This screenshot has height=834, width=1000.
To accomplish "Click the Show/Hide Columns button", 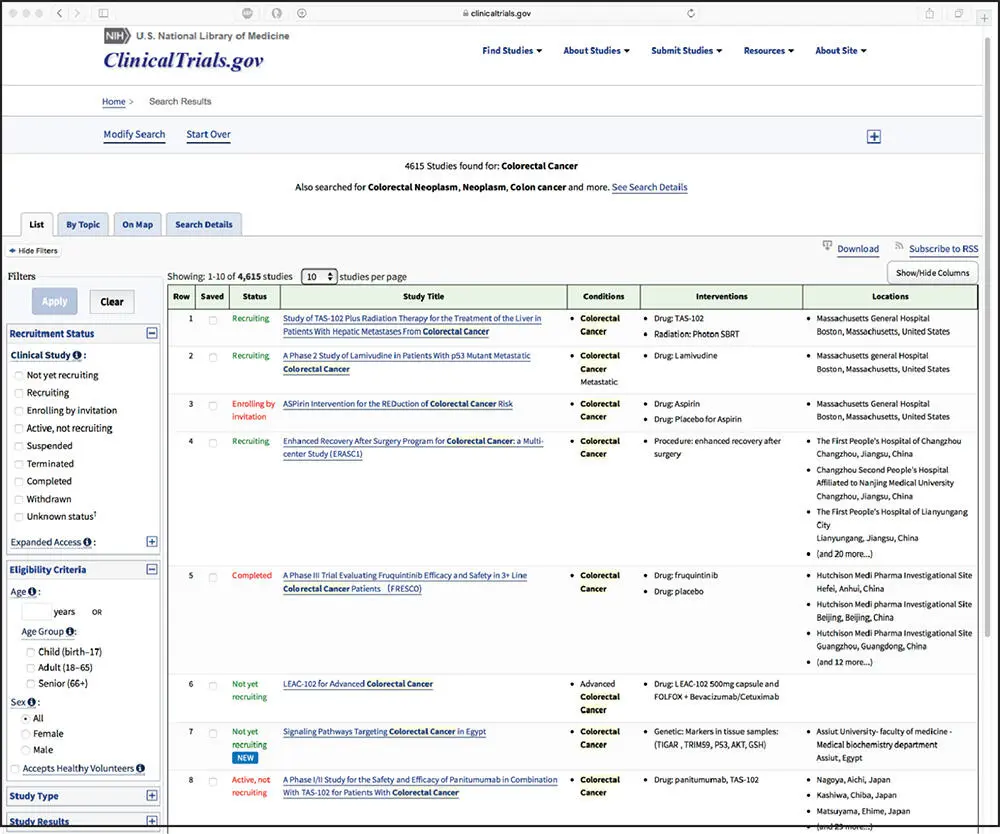I will coord(932,273).
